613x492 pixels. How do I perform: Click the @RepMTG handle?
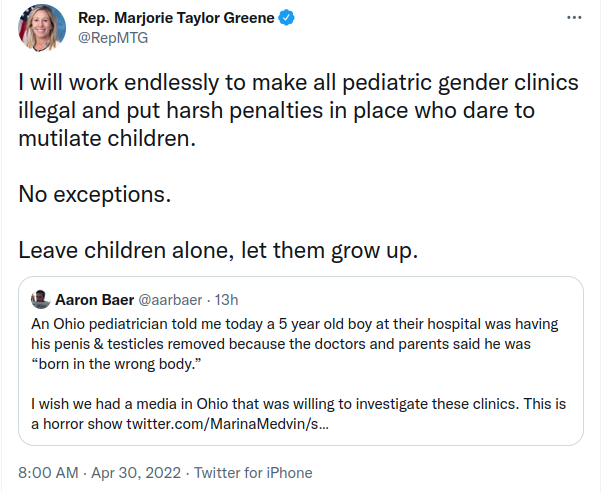(113, 38)
